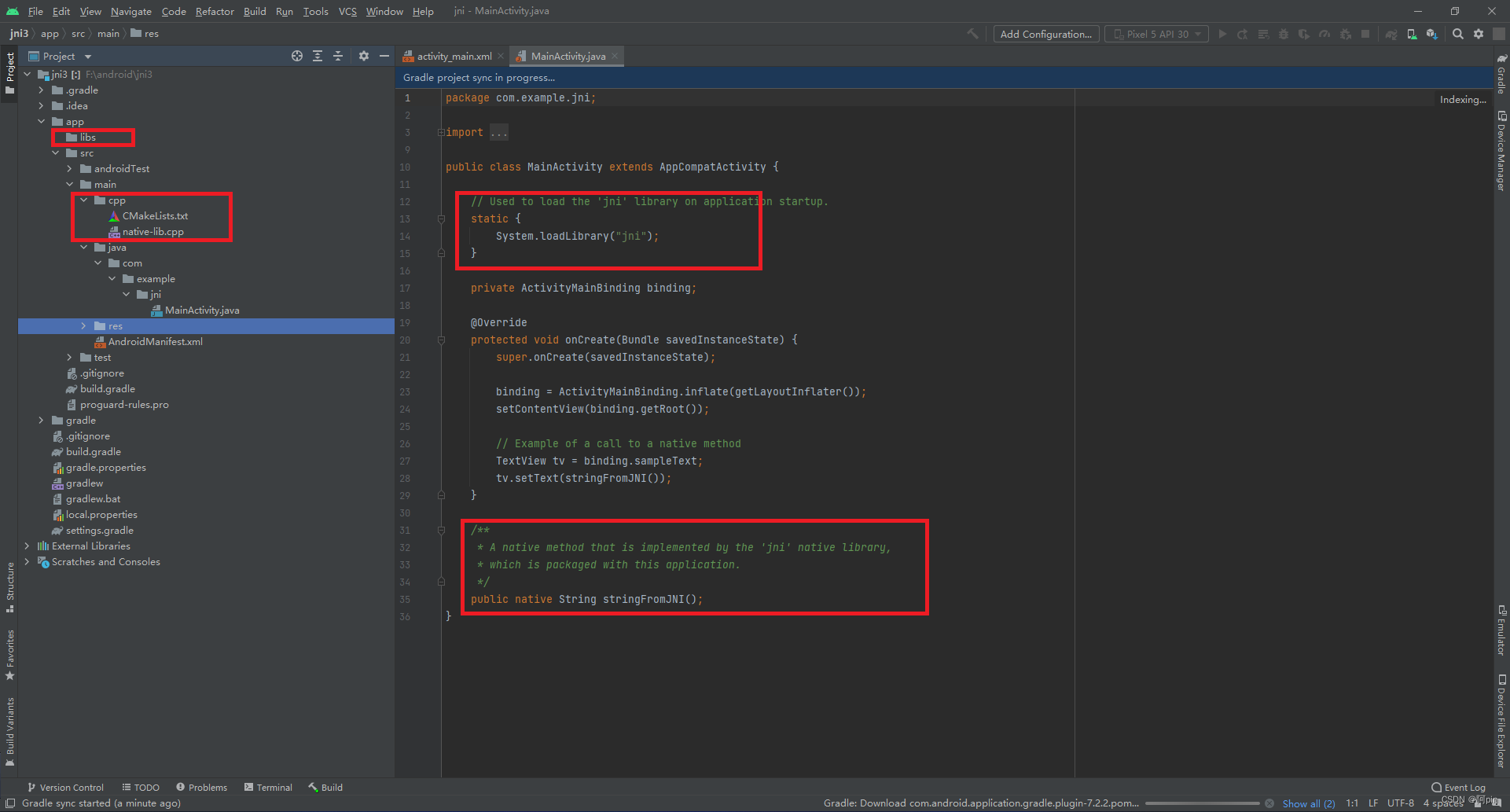The height and width of the screenshot is (812, 1510).
Task: Click the Add Configuration button
Action: [x=1045, y=34]
